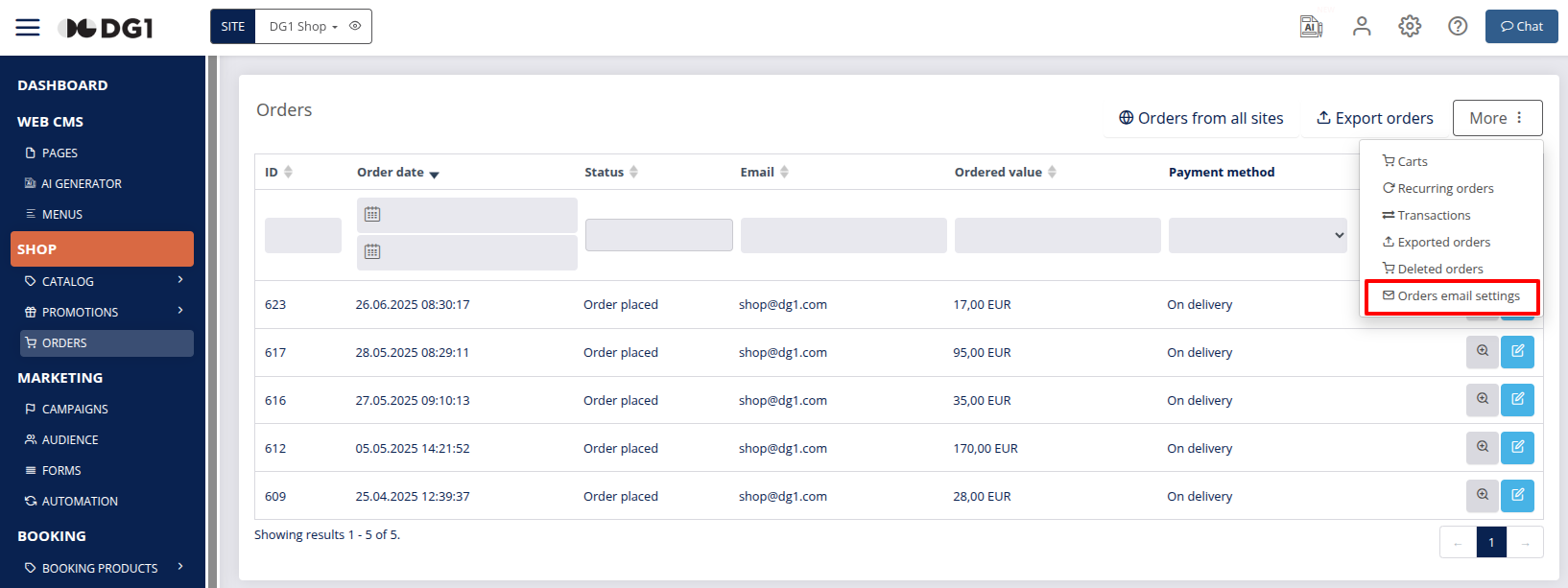
Task: Open the AI assistant icon in header
Action: click(1311, 27)
